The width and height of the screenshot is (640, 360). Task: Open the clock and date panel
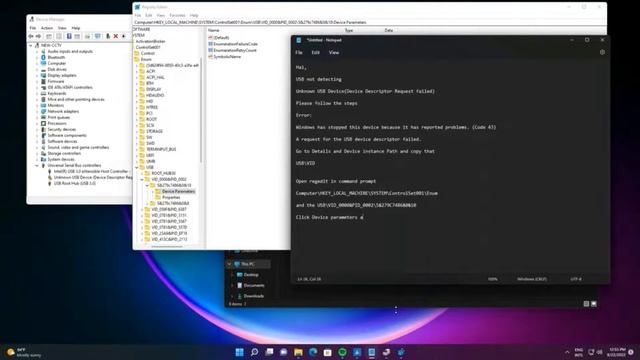[x=617, y=352]
